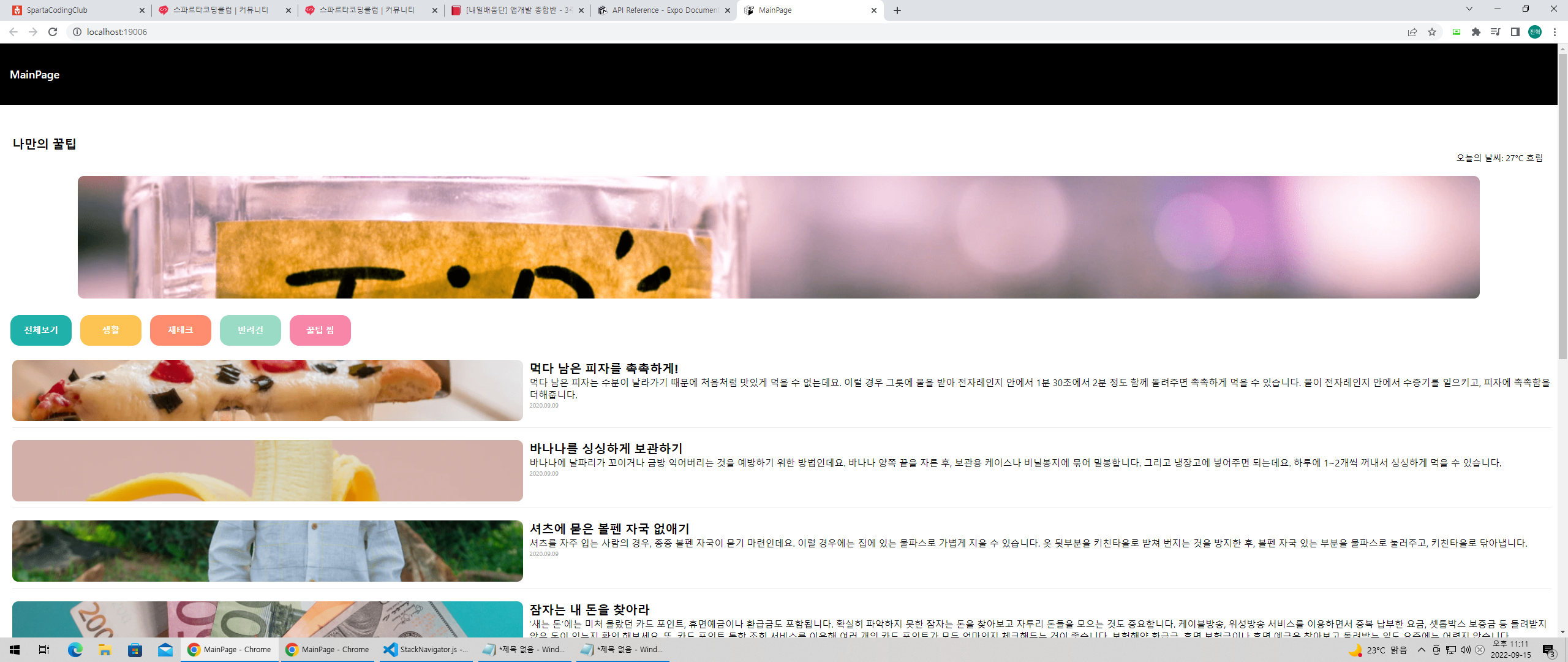Toggle the Chrome side panel

coord(1515,32)
